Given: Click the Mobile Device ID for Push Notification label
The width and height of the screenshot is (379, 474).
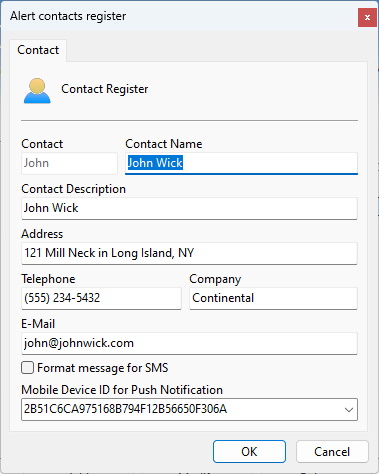Looking at the screenshot, I should click(x=122, y=390).
